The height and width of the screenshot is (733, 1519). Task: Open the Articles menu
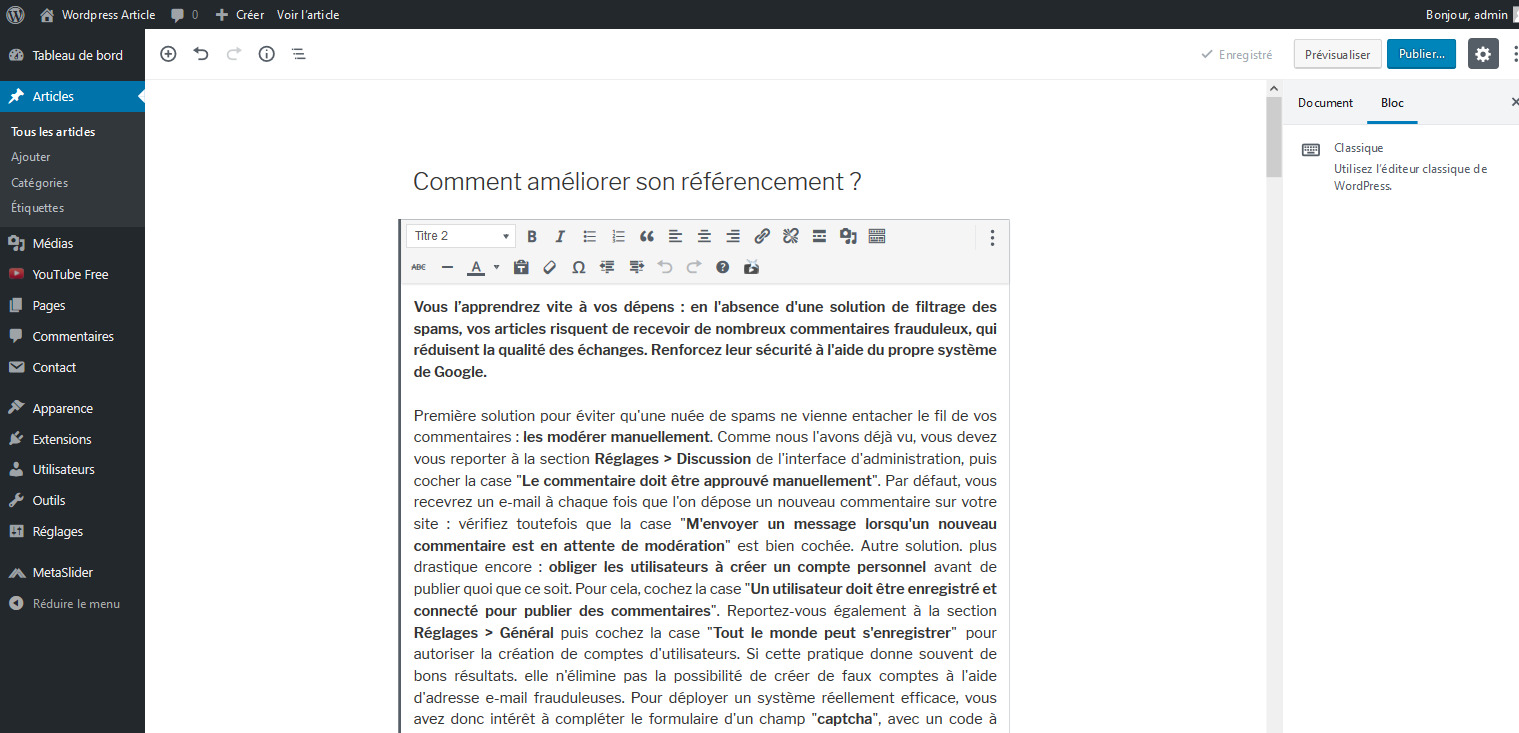pyautogui.click(x=72, y=96)
